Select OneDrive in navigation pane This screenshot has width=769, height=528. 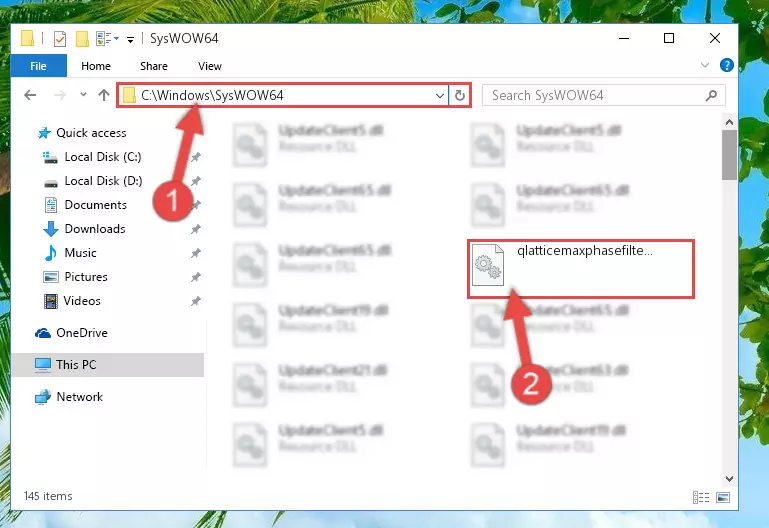(x=82, y=333)
